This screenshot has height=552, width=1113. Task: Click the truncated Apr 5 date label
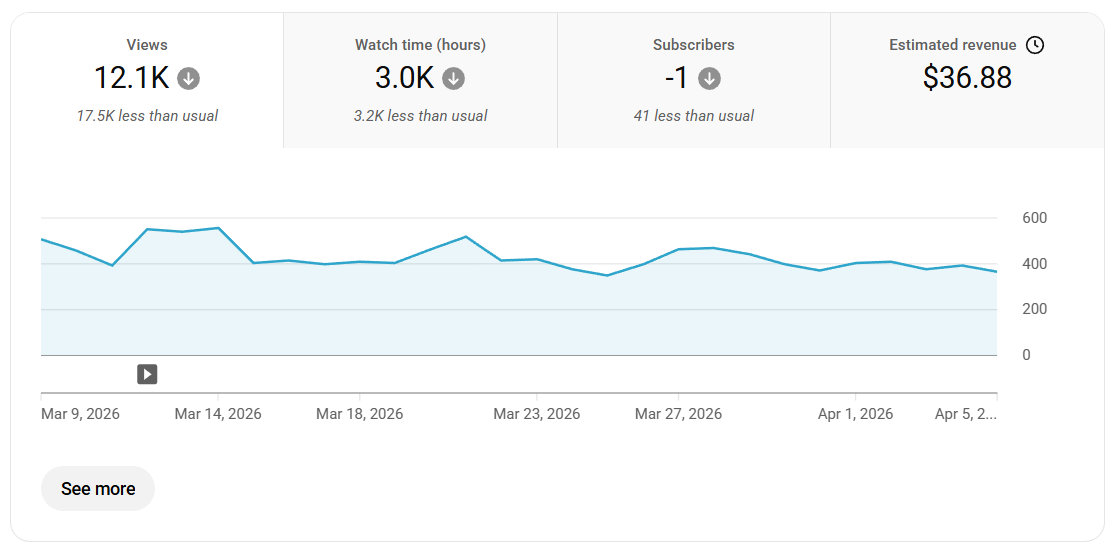[x=965, y=414]
